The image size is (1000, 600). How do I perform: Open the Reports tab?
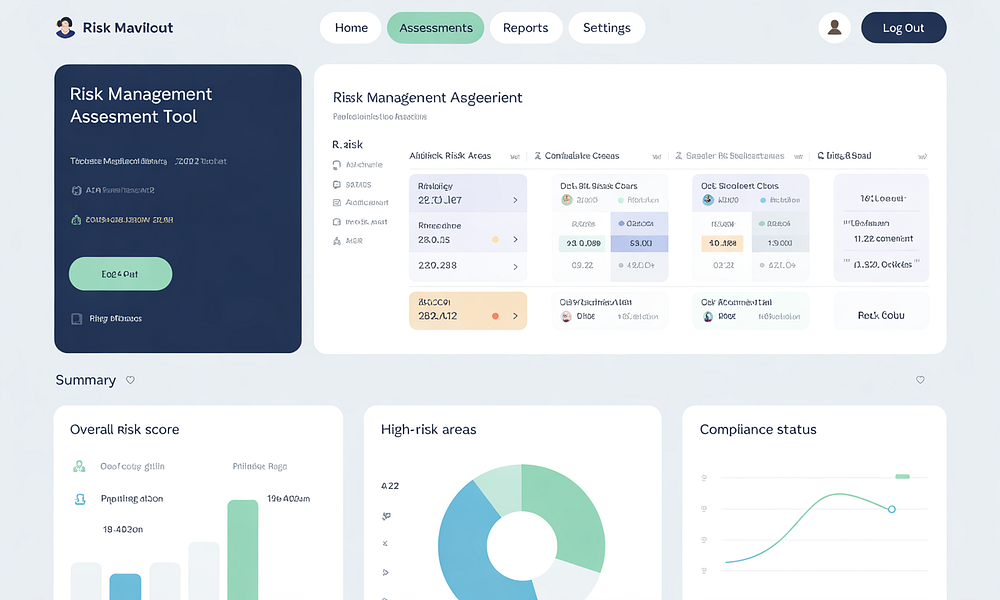pos(525,28)
